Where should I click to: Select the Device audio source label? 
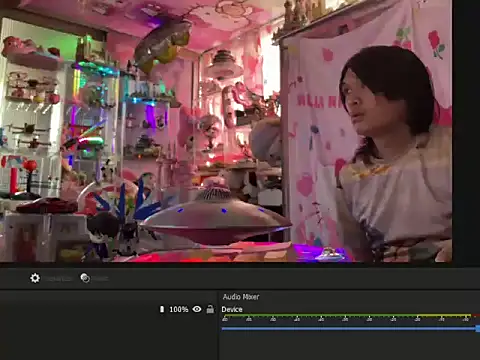click(232, 309)
